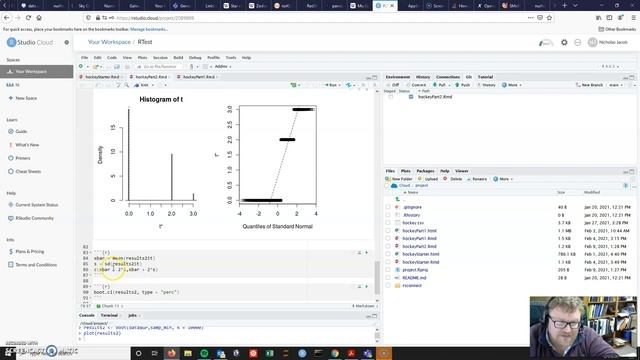
Task: Open the Files pane More dropdown
Action: click(503, 179)
